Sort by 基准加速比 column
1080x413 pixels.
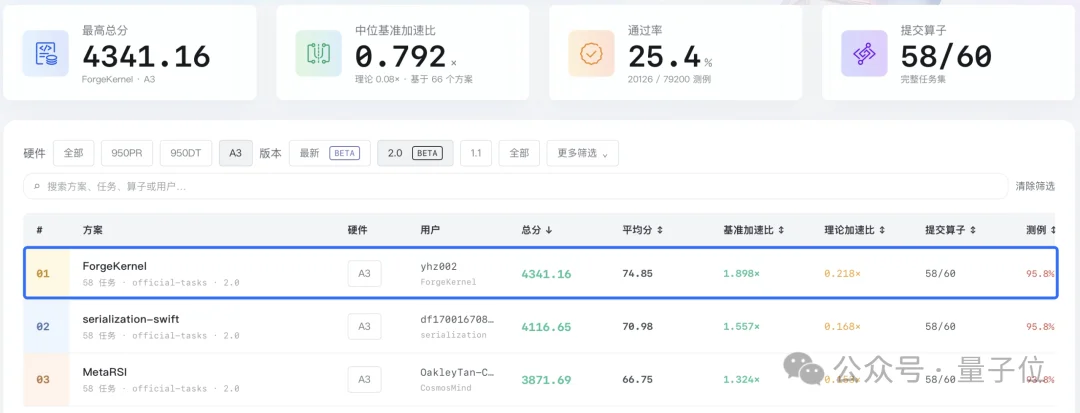(754, 230)
